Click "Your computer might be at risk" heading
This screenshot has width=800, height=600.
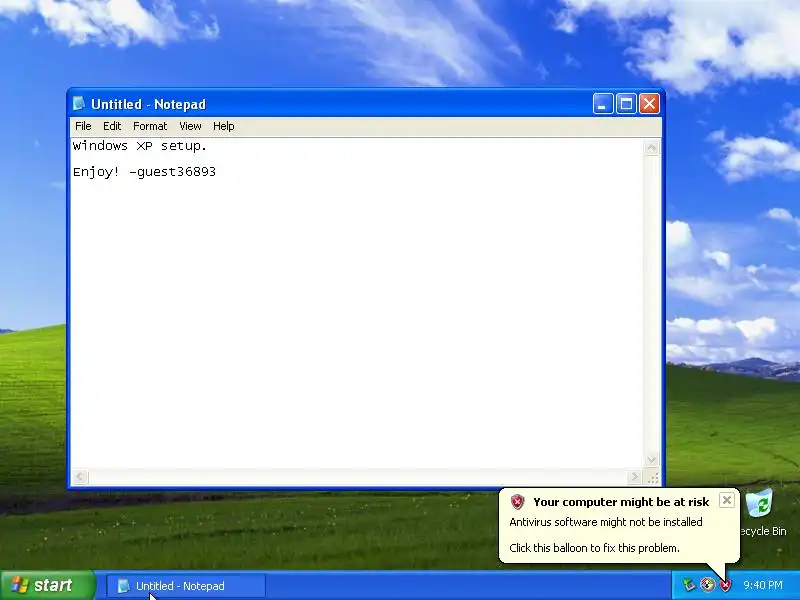point(621,502)
